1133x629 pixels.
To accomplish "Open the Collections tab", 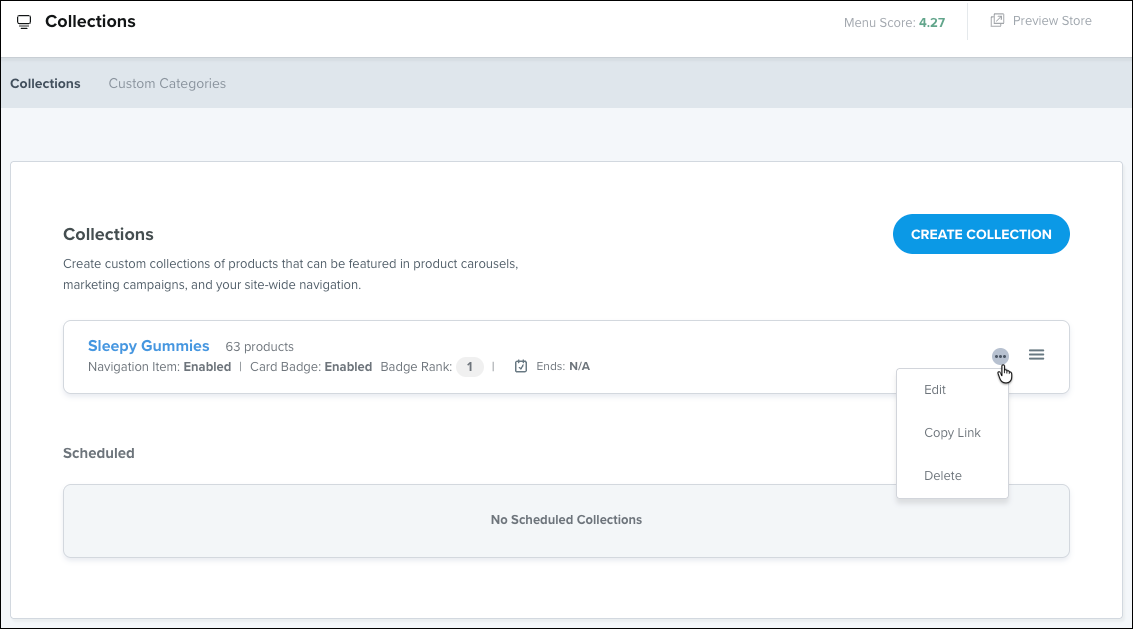I will (x=45, y=83).
